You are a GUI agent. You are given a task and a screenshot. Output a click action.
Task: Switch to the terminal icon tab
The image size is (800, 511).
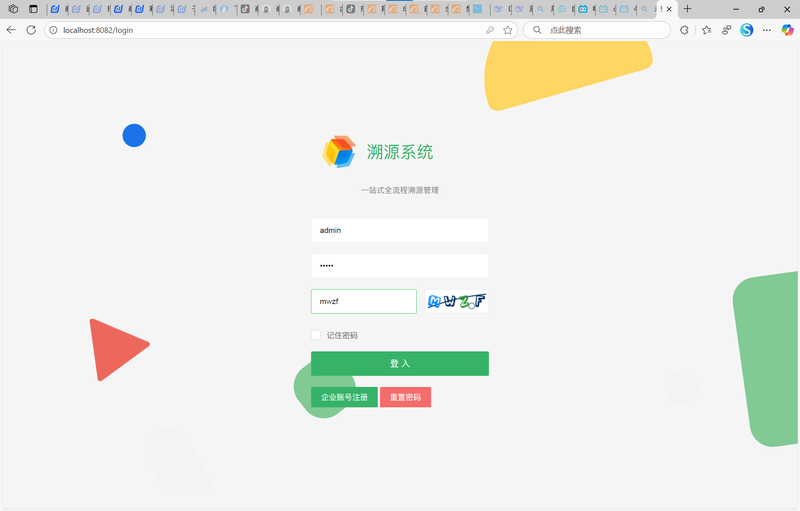[478, 9]
